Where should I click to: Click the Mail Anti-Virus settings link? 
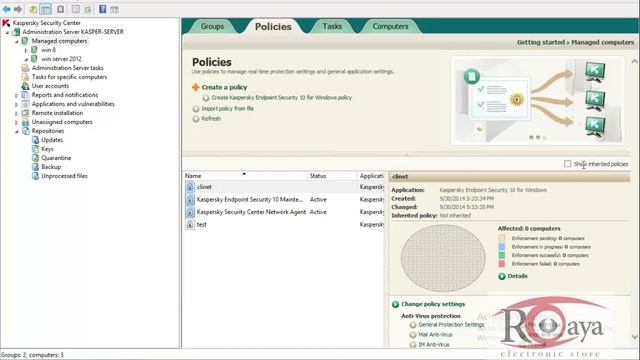(x=435, y=335)
